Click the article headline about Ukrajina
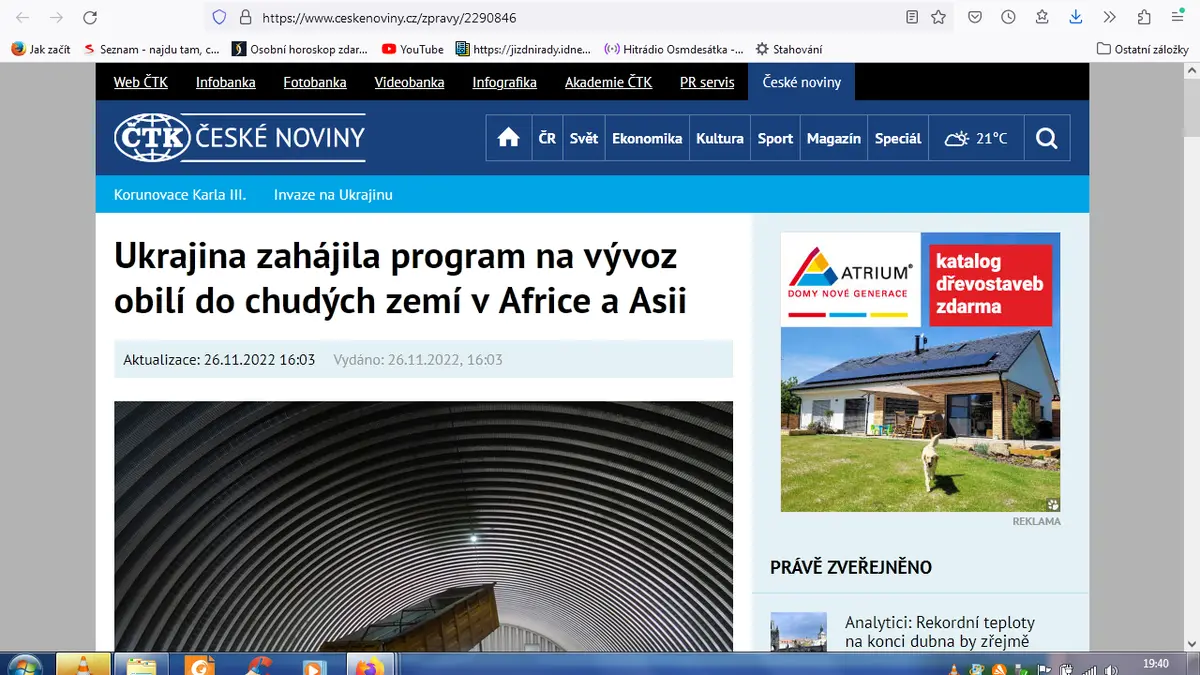Screen dimensions: 1200x675 (401, 278)
